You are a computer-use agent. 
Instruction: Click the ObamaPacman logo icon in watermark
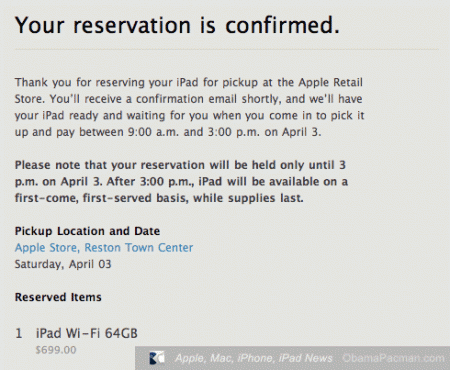point(157,358)
